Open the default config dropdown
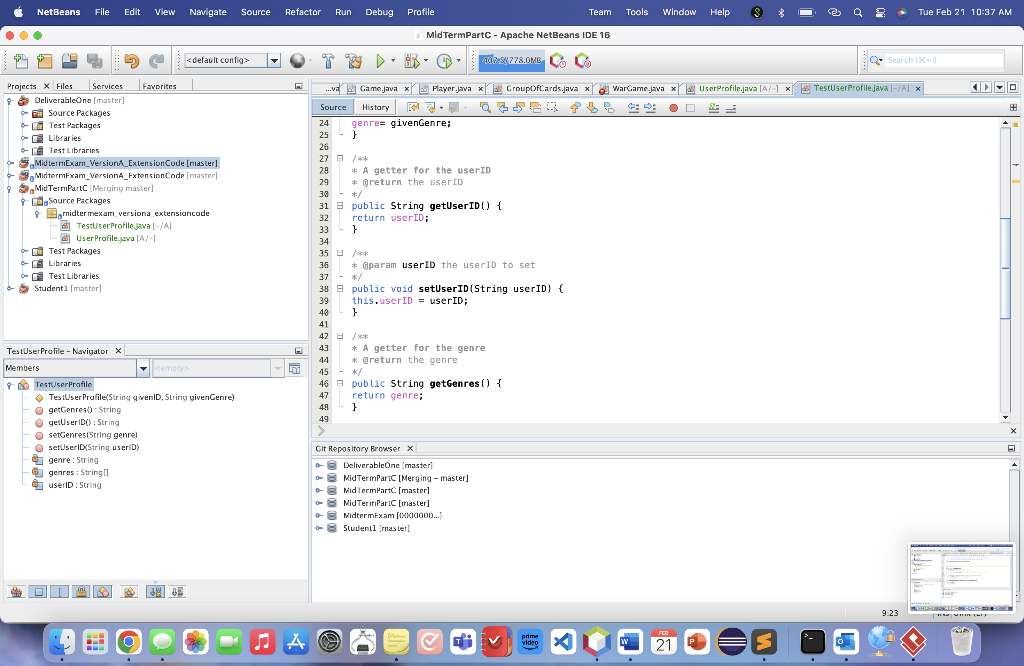This screenshot has width=1024, height=666. point(274,61)
